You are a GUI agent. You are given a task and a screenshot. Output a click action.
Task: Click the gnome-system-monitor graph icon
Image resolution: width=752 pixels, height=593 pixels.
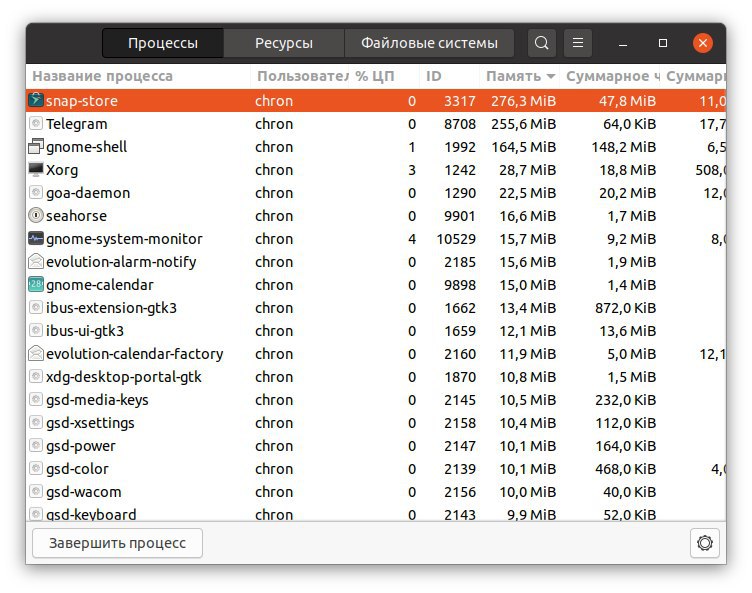(36, 238)
